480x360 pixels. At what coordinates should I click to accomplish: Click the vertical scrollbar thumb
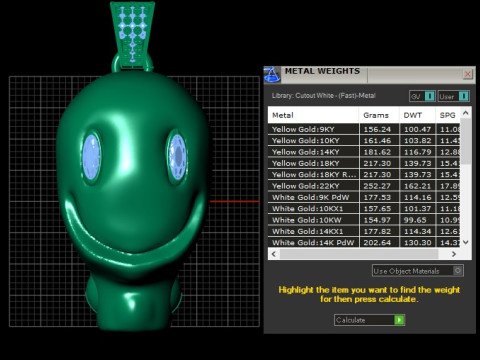point(466,141)
